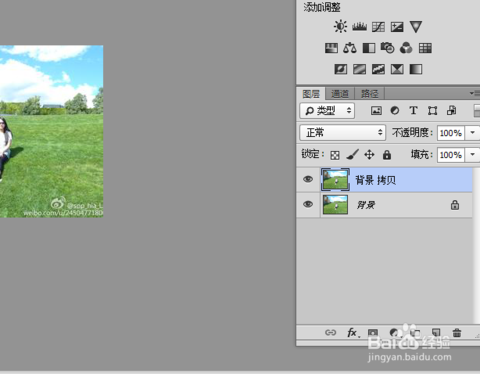Toggle lock position
Image resolution: width=480 pixels, height=374 pixels.
(369, 155)
